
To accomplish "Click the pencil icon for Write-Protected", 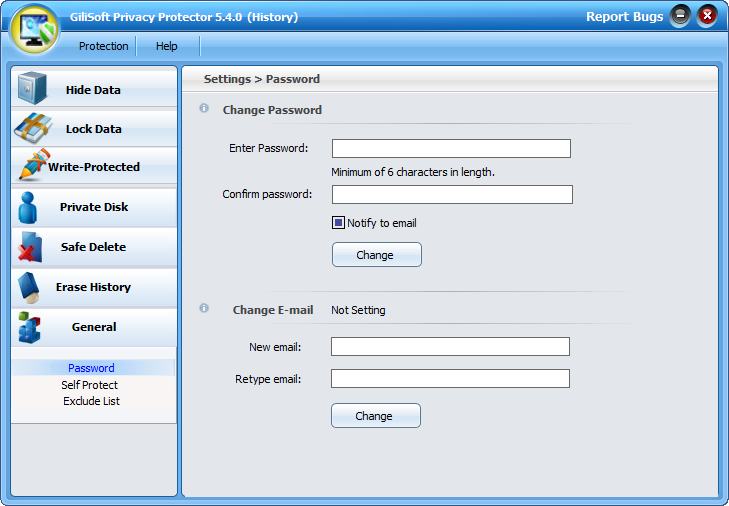I will point(33,164).
